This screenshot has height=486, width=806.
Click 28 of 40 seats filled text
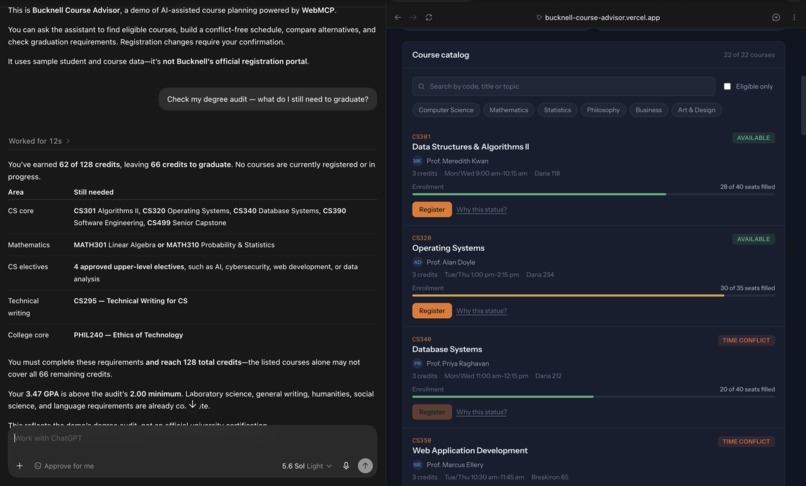coord(747,187)
